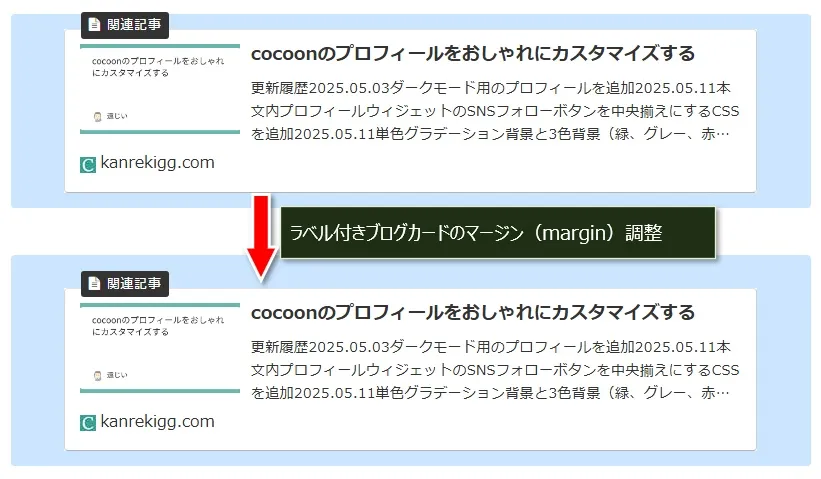Click the dark green マージン調整 caption box
Screen dimensions: 821x479
tap(498, 232)
